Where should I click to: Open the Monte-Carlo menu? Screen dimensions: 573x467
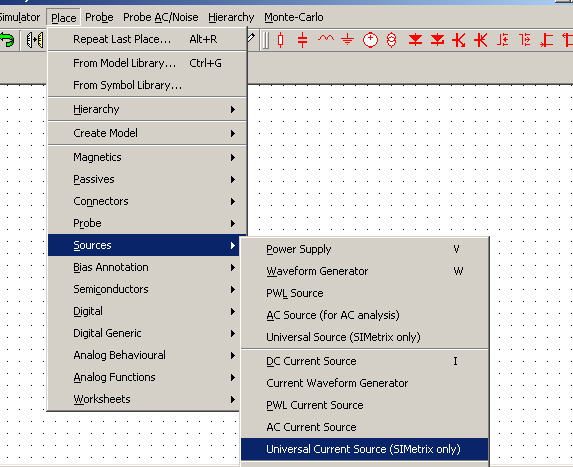click(x=294, y=17)
